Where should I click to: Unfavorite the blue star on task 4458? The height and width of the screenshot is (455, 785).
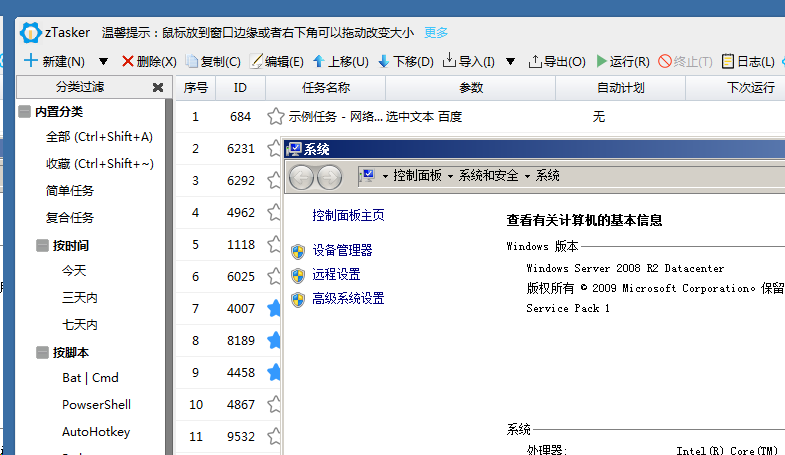274,372
